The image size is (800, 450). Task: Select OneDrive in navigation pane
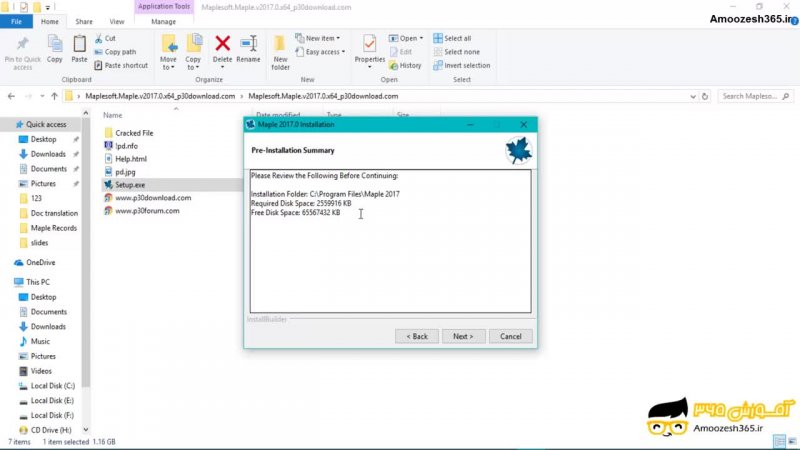click(x=35, y=262)
